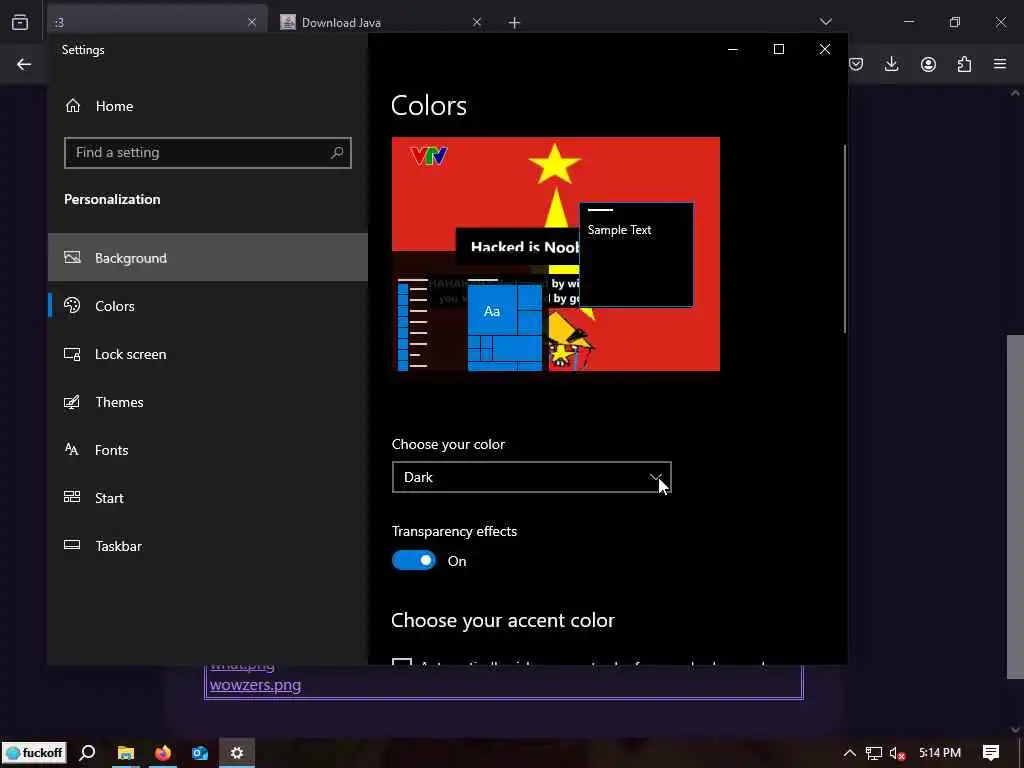1024x768 pixels.
Task: Expand the Choose your color dropdown
Action: (532, 477)
